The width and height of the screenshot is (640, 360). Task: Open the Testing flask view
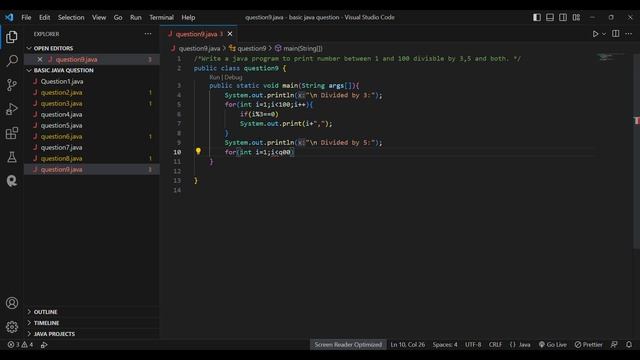point(12,157)
